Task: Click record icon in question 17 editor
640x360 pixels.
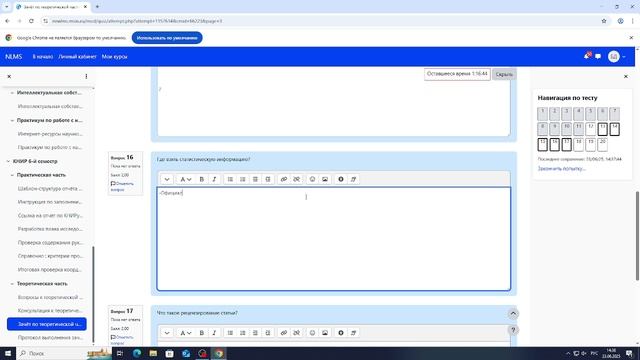Action: [x=341, y=333]
